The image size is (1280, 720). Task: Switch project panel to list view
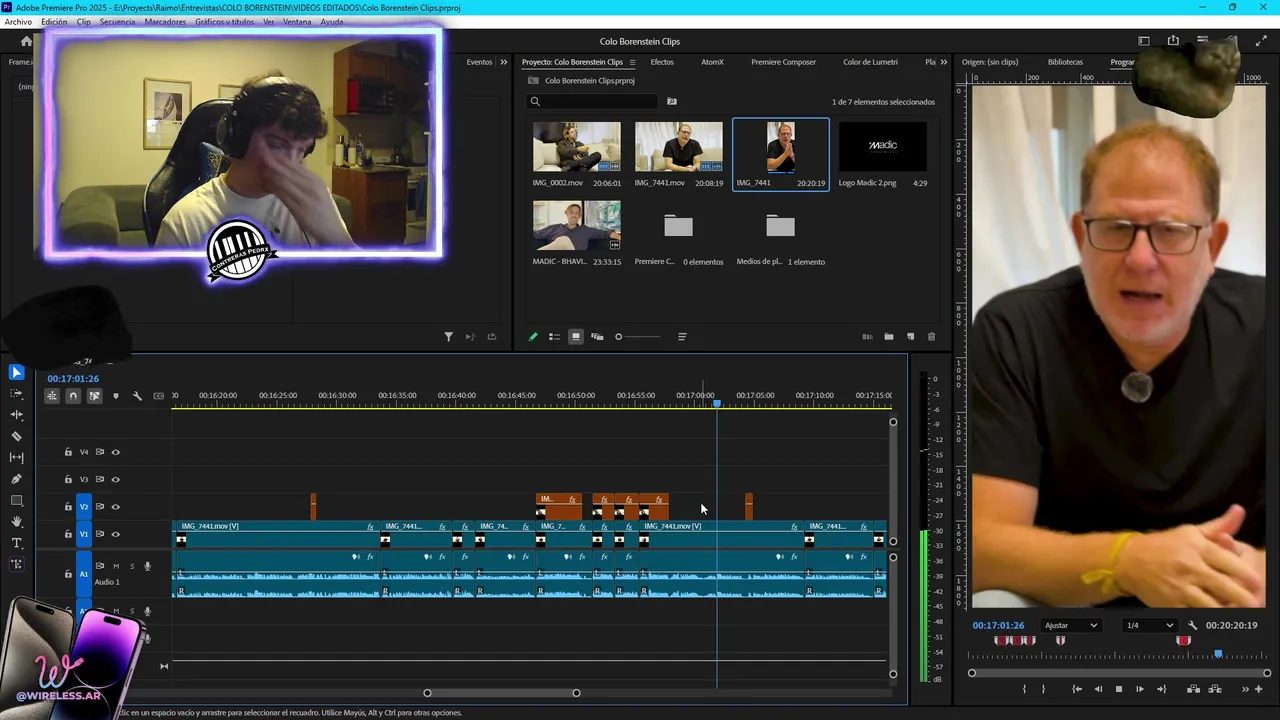click(x=554, y=337)
